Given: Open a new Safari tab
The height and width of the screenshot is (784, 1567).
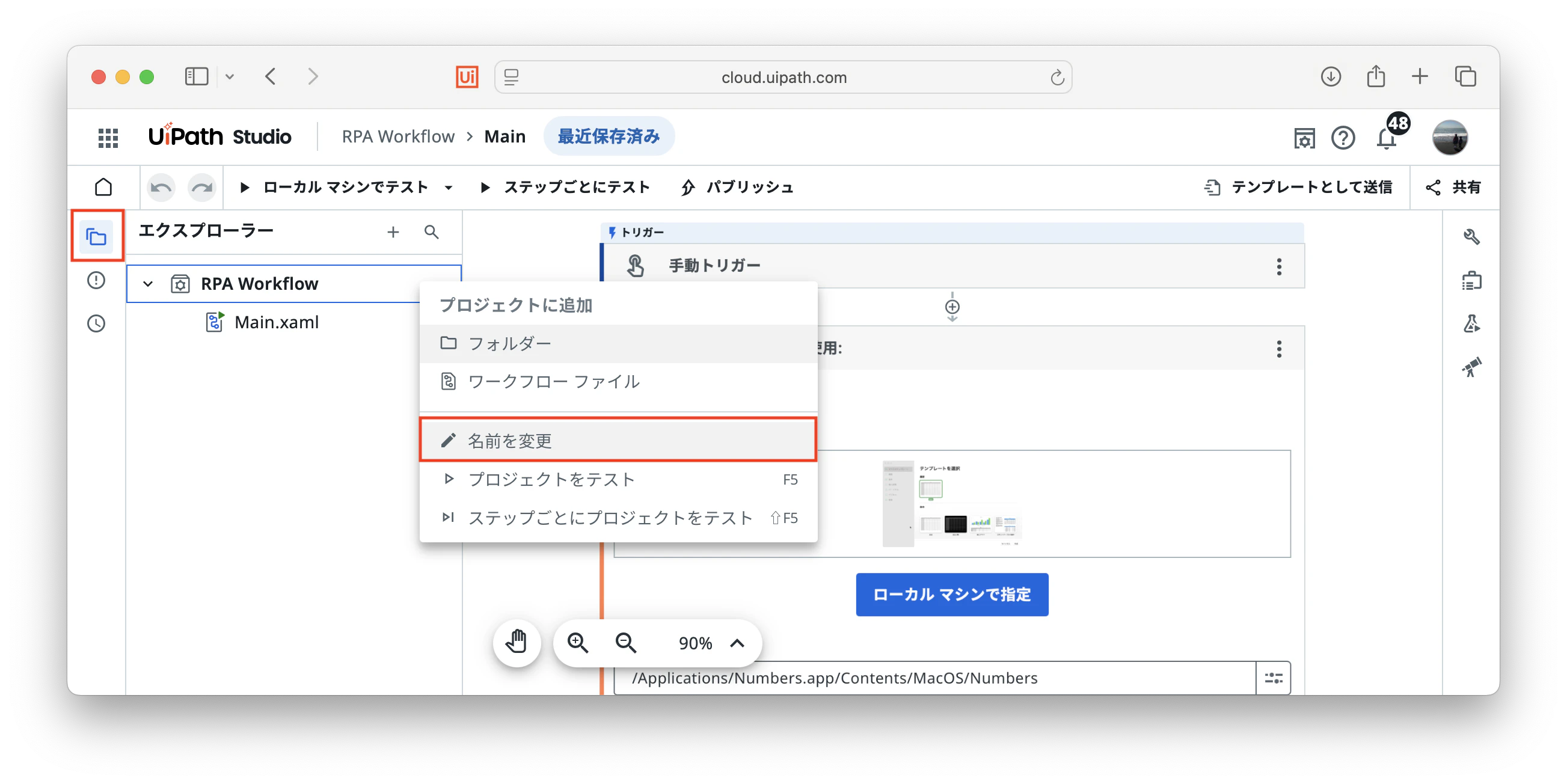Looking at the screenshot, I should (1419, 76).
